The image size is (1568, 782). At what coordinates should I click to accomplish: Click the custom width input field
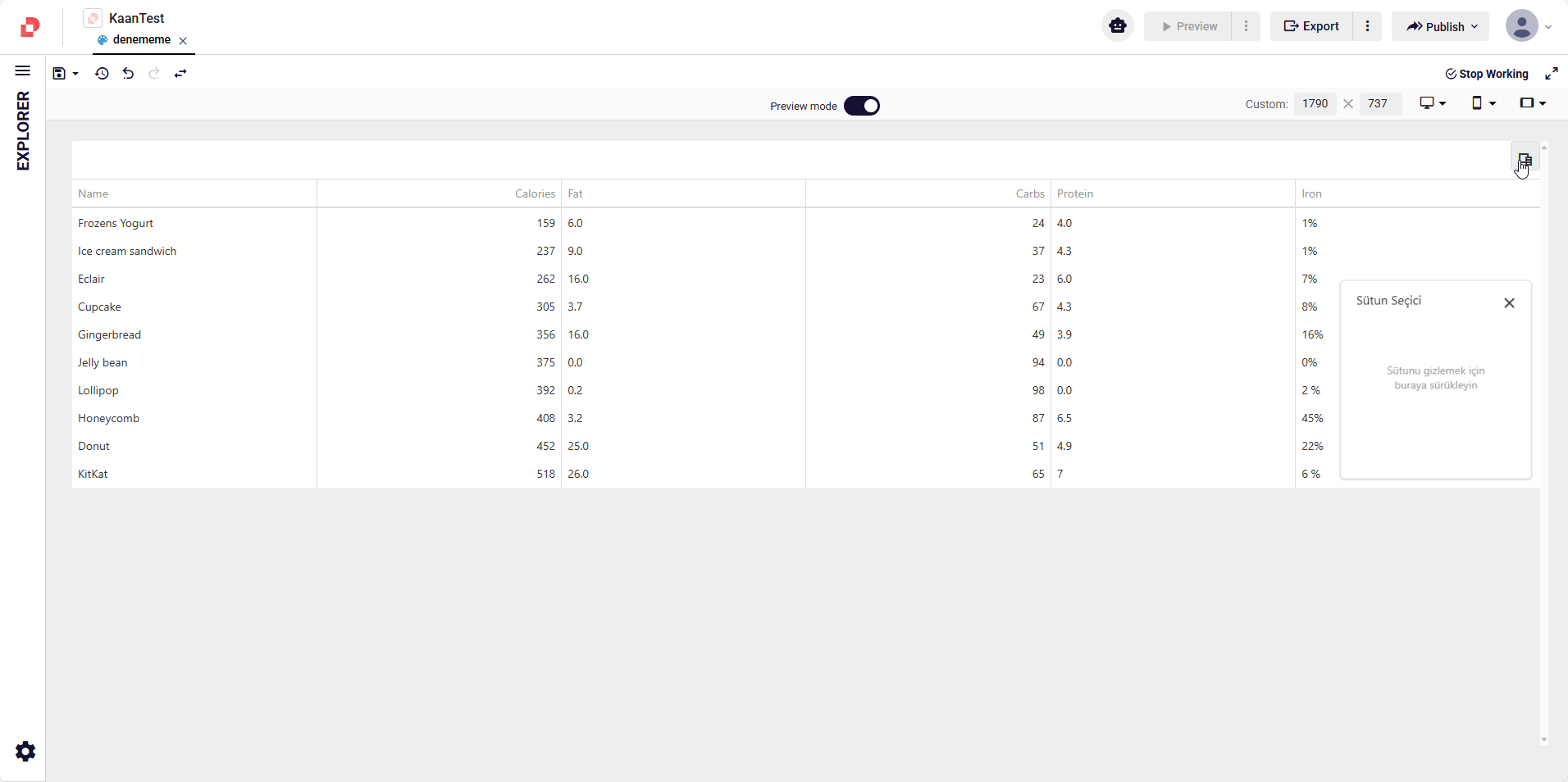tap(1315, 104)
